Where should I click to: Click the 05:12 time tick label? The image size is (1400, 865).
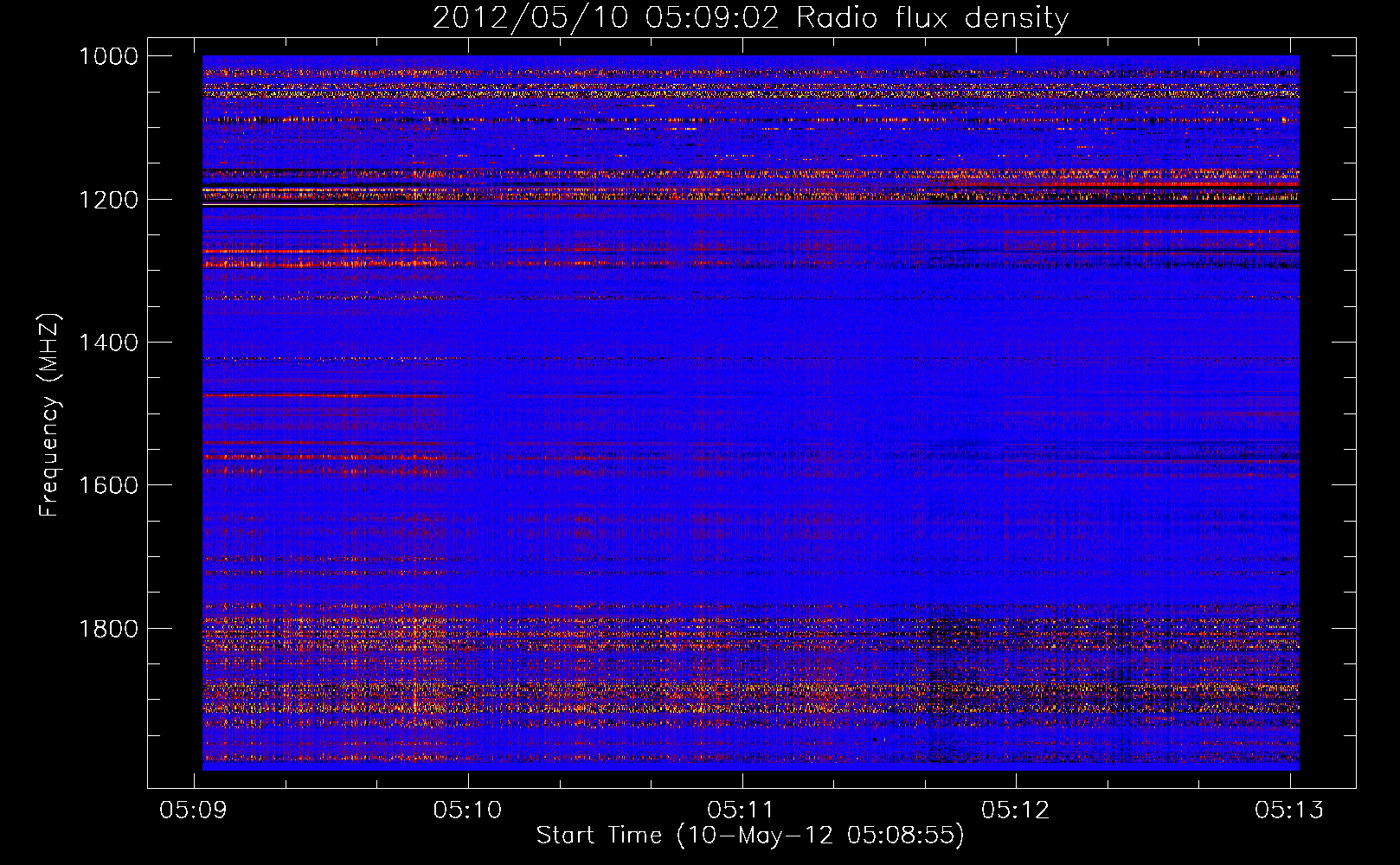point(1016,810)
